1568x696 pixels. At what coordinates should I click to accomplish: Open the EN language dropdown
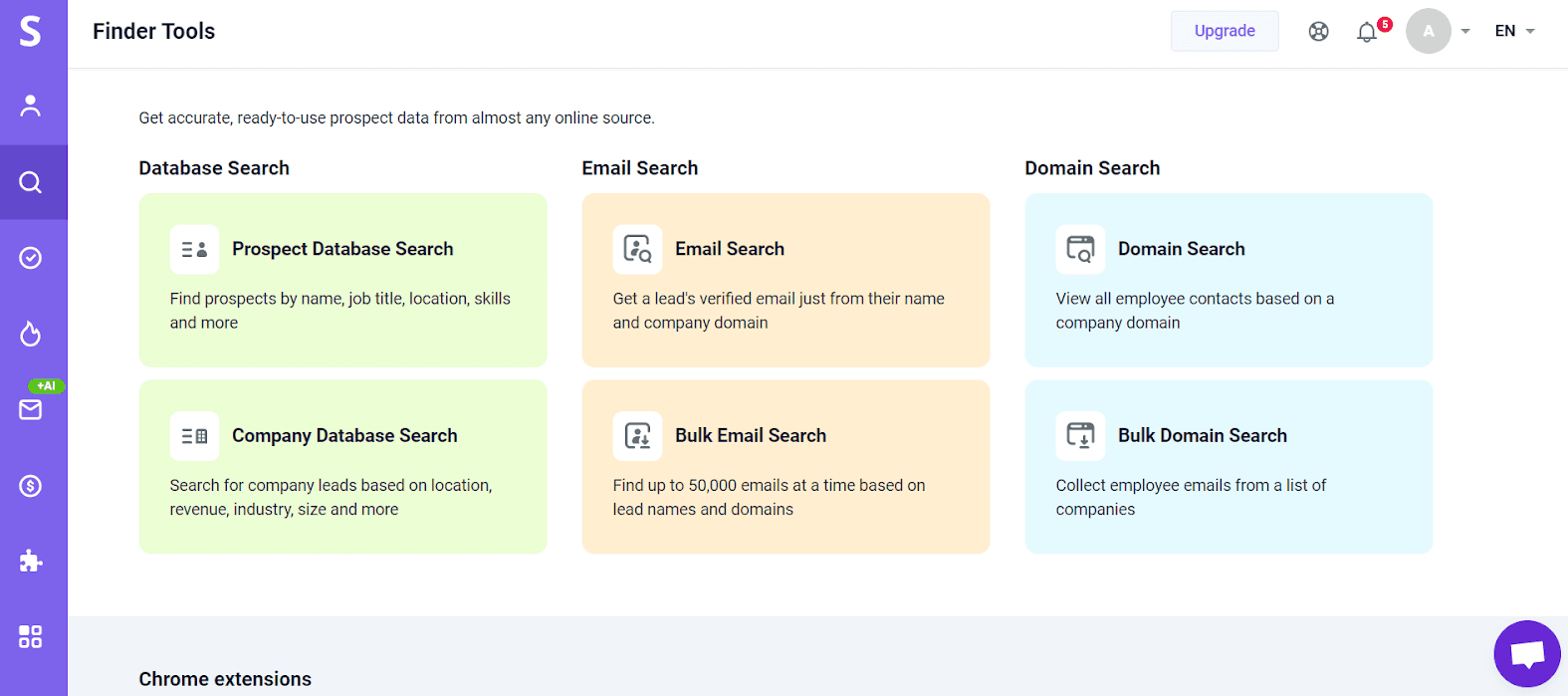(x=1514, y=31)
